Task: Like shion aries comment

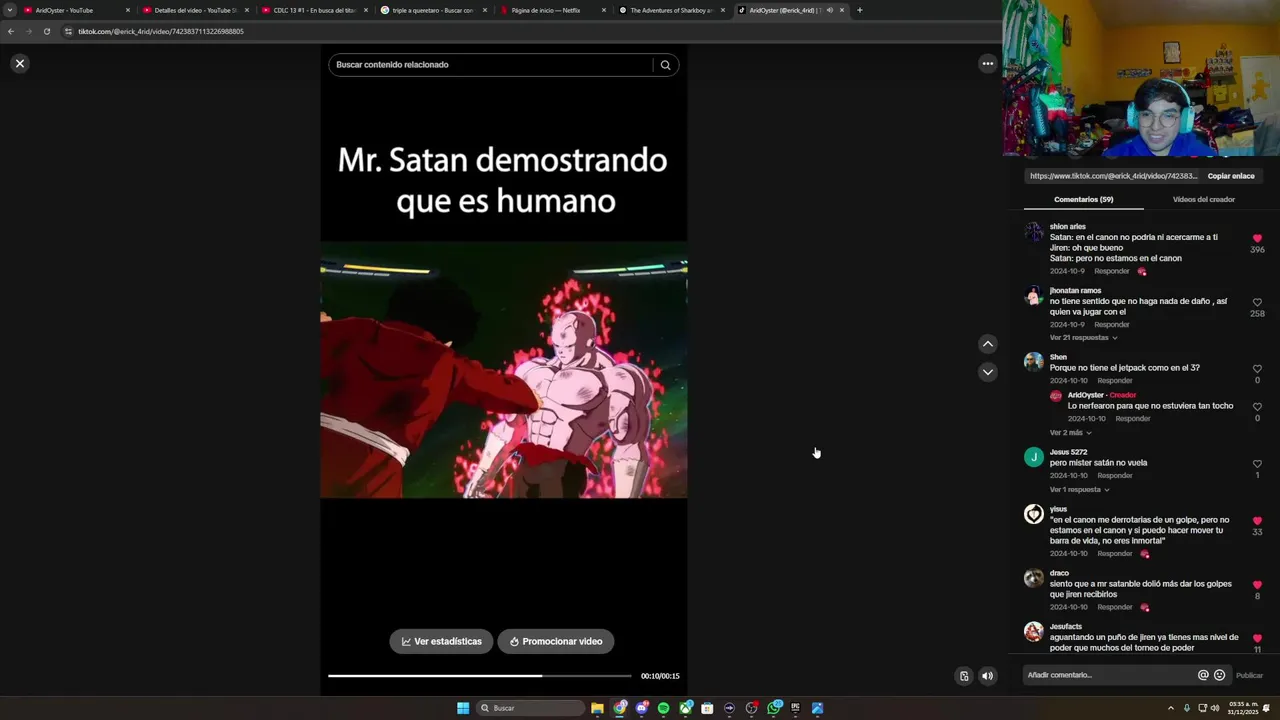Action: 1257,239
